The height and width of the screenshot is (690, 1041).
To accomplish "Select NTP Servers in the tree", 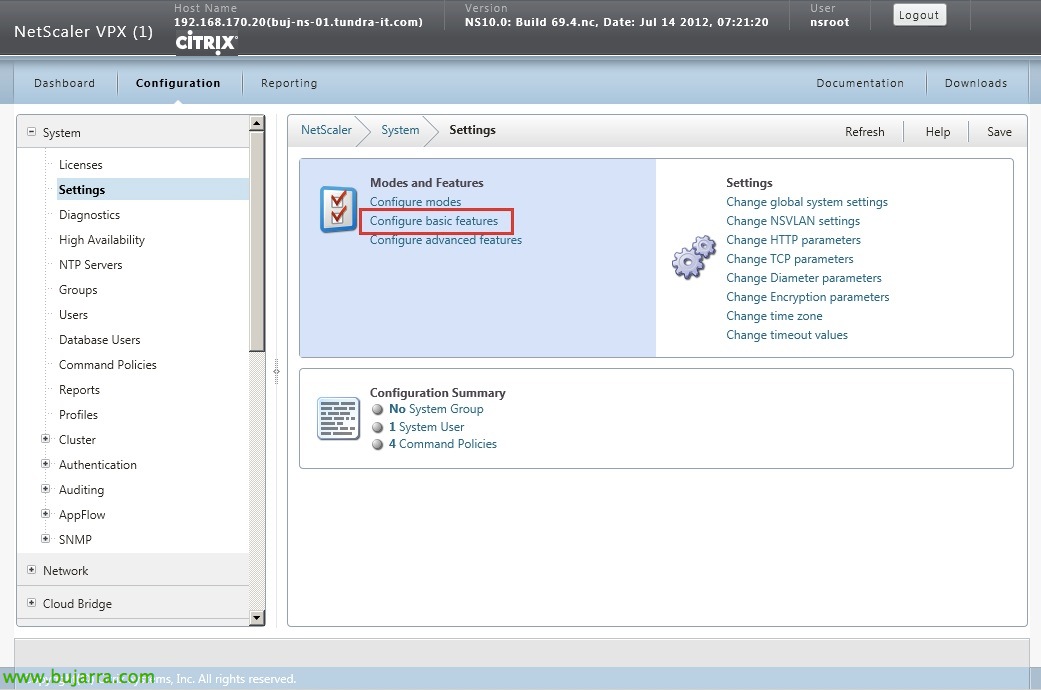I will coord(90,264).
